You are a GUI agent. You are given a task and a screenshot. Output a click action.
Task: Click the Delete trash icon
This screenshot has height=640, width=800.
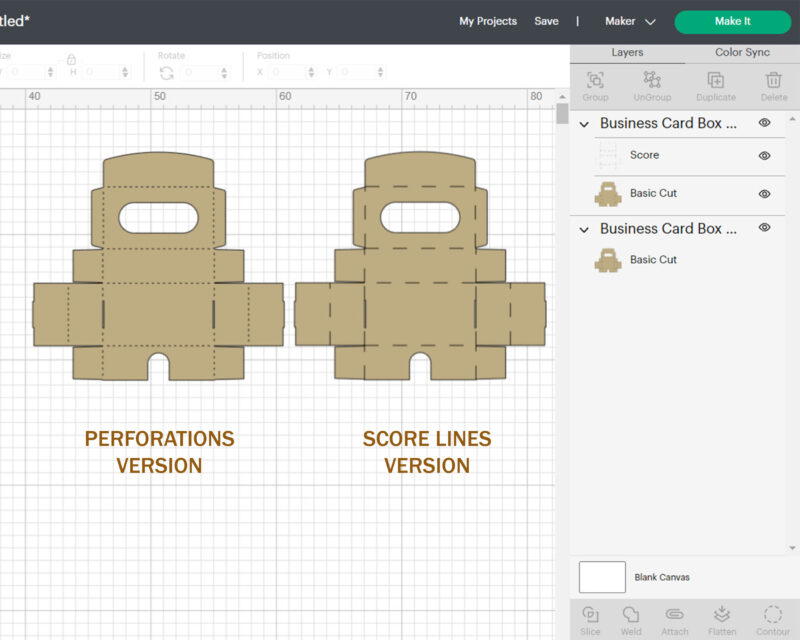coord(773,82)
